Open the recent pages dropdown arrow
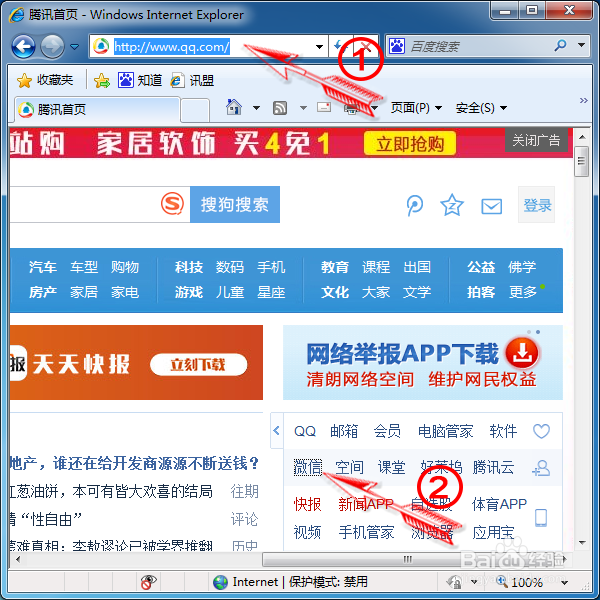The height and width of the screenshot is (600, 600). click(x=75, y=47)
